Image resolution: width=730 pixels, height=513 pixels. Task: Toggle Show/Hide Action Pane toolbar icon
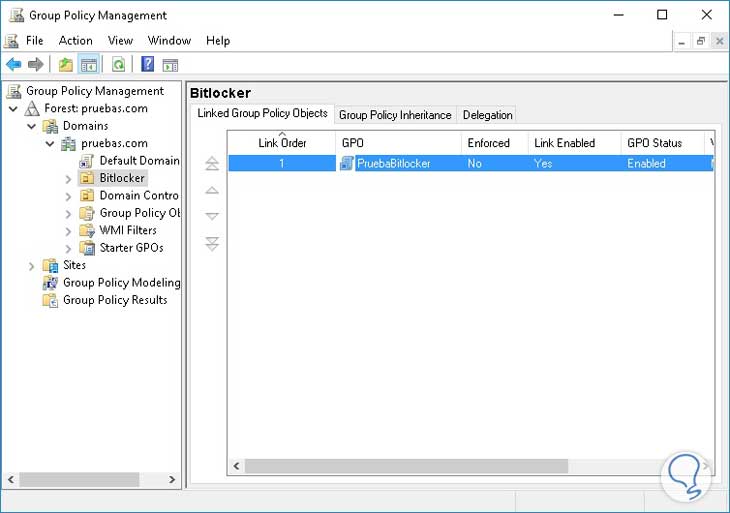coord(170,65)
